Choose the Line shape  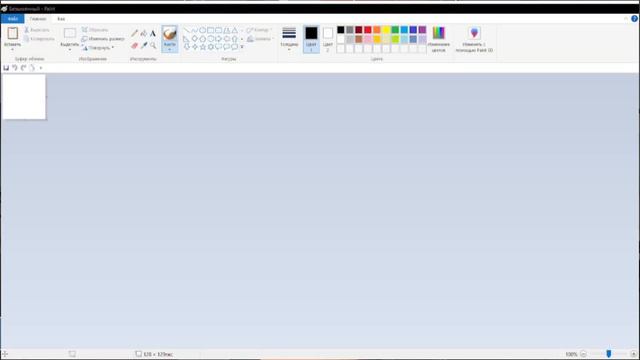point(187,30)
